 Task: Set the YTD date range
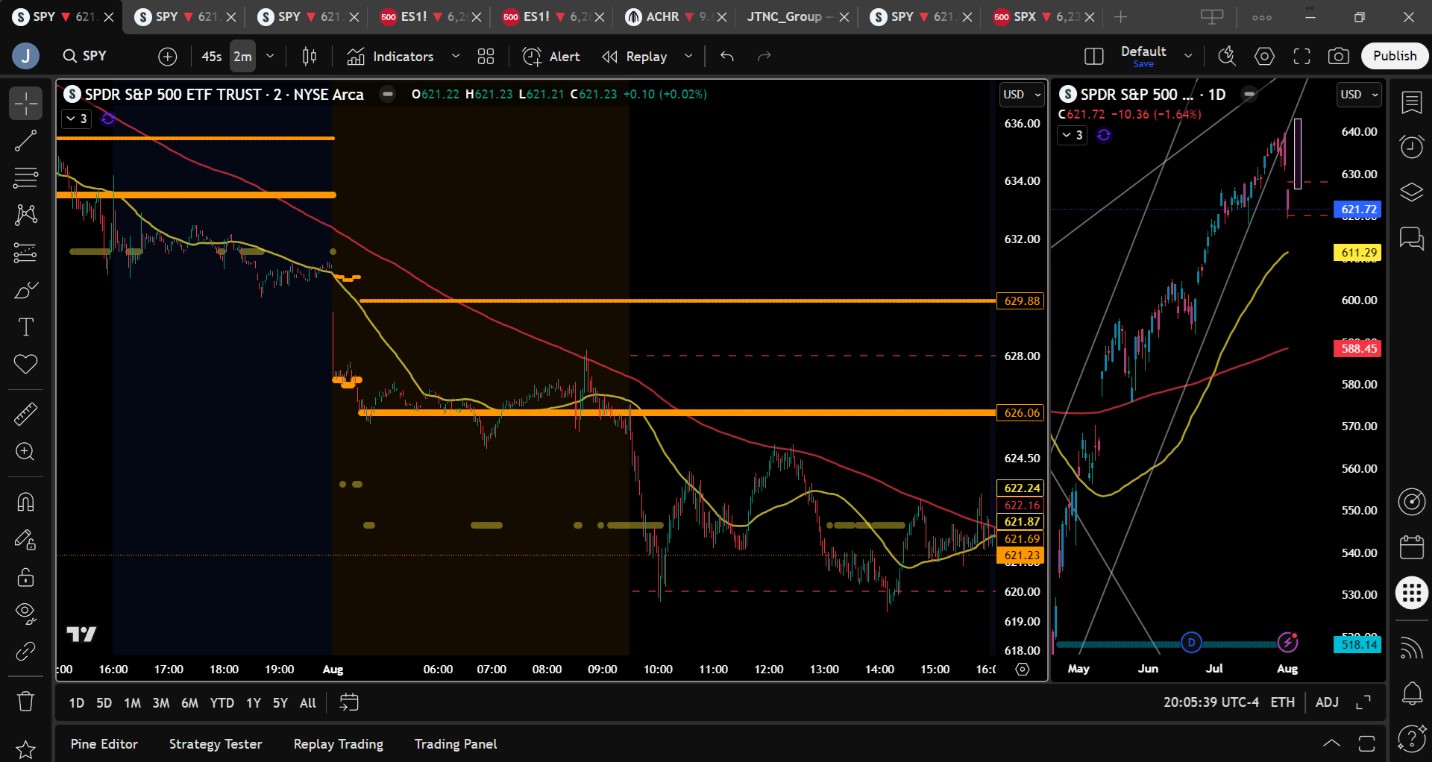[x=222, y=703]
